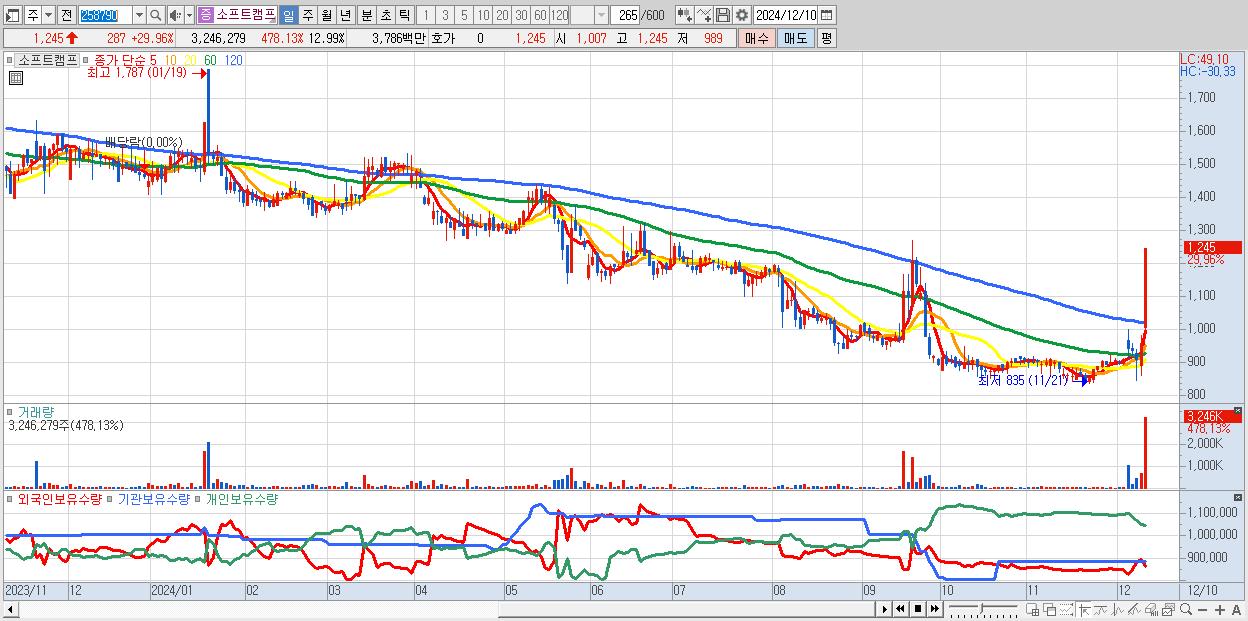Toggle the 외국인보유수량 indicator box
This screenshot has width=1248, height=621.
click(11, 498)
